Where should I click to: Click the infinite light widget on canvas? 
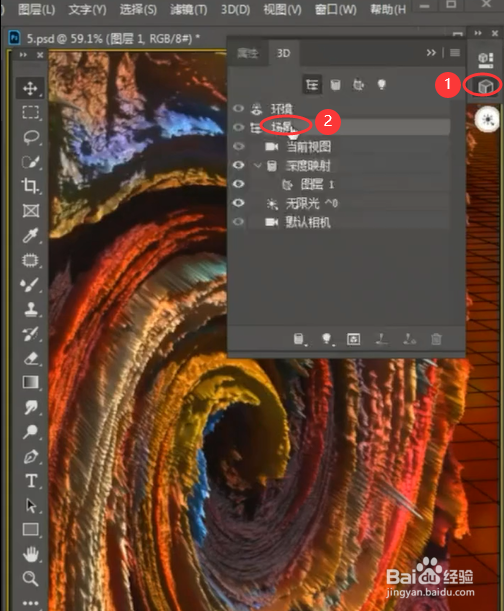point(487,120)
